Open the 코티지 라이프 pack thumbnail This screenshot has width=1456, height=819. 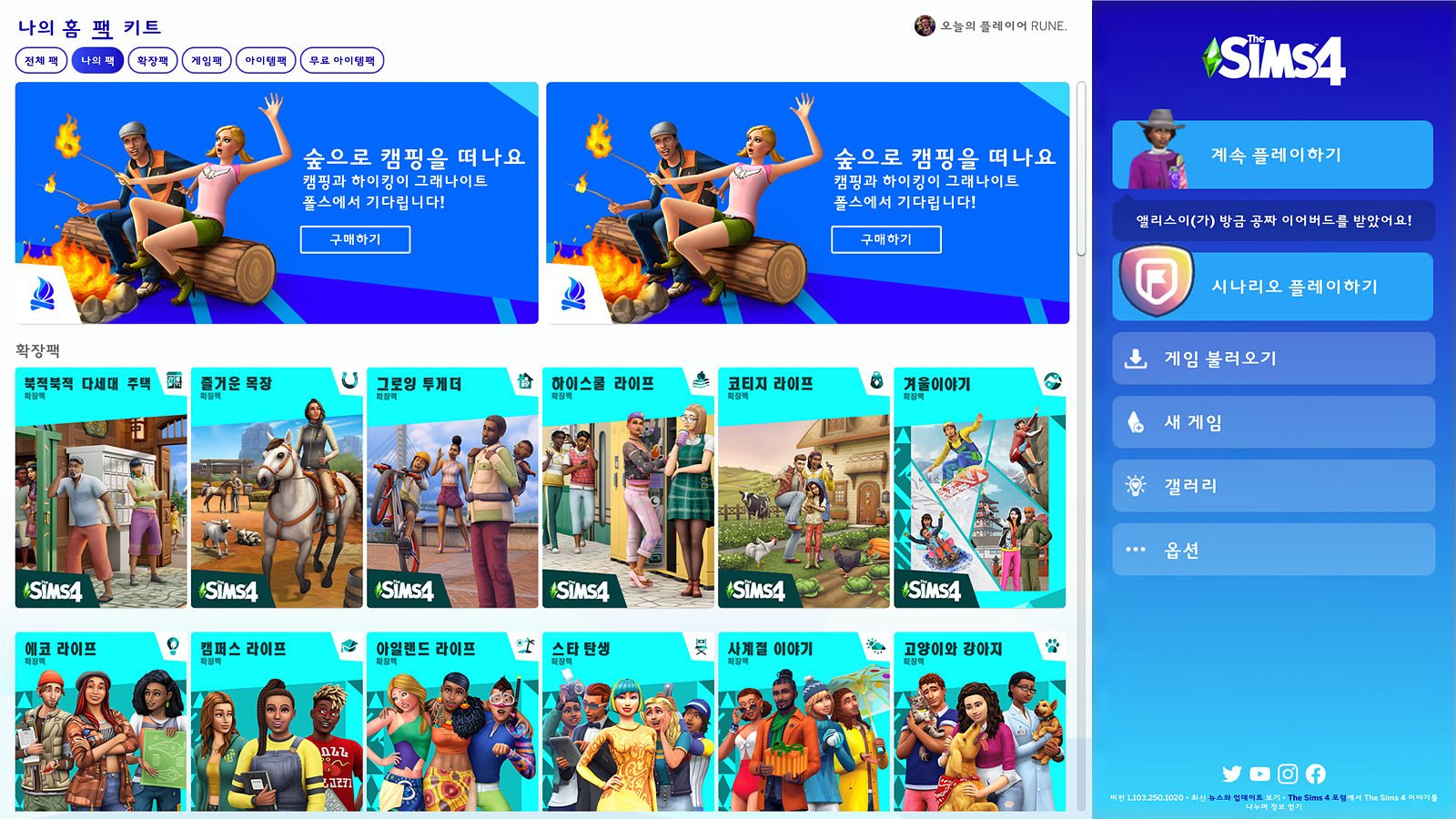pos(804,488)
